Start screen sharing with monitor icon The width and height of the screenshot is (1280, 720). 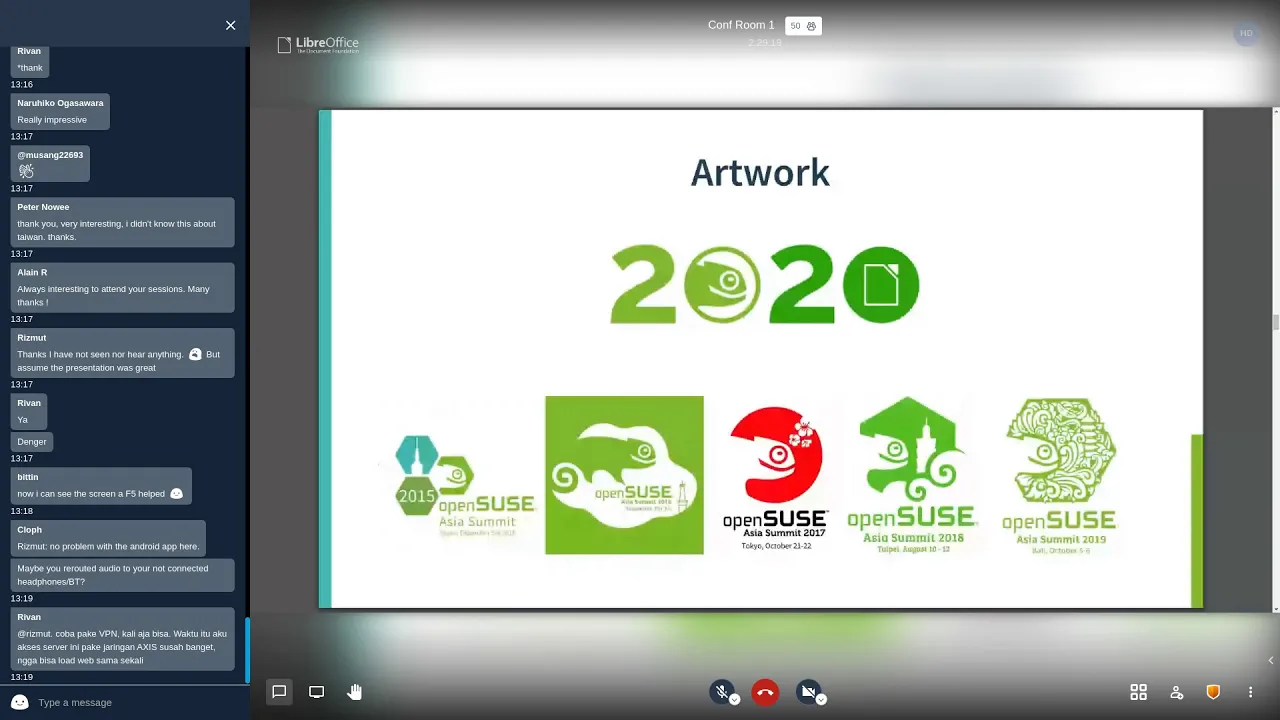(x=317, y=692)
